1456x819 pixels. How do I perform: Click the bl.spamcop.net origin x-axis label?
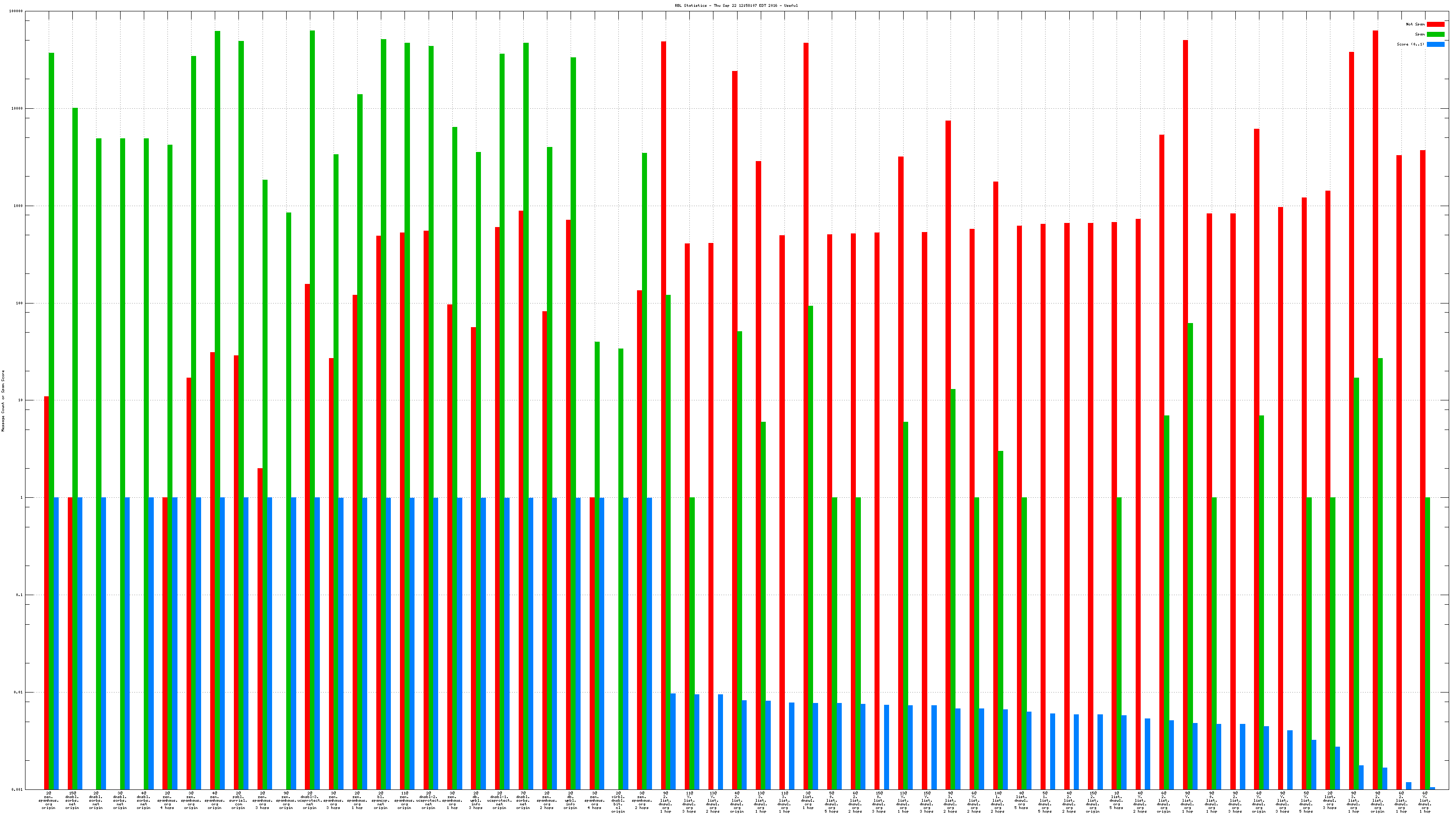(380, 800)
